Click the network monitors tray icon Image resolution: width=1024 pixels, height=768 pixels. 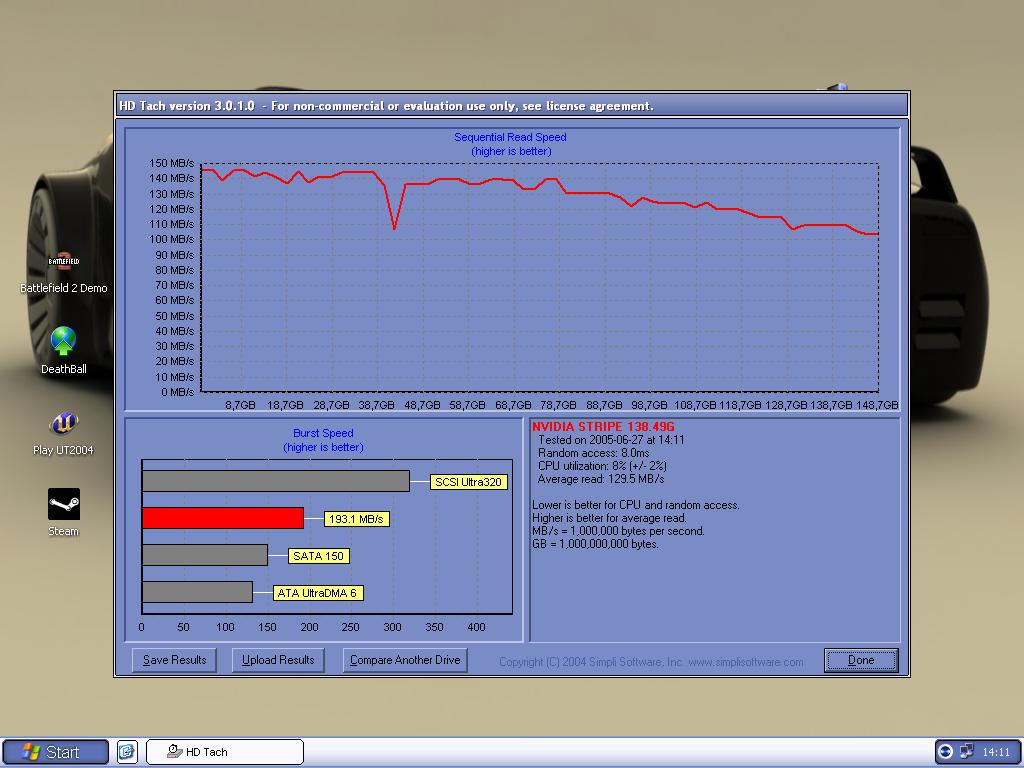coord(967,752)
